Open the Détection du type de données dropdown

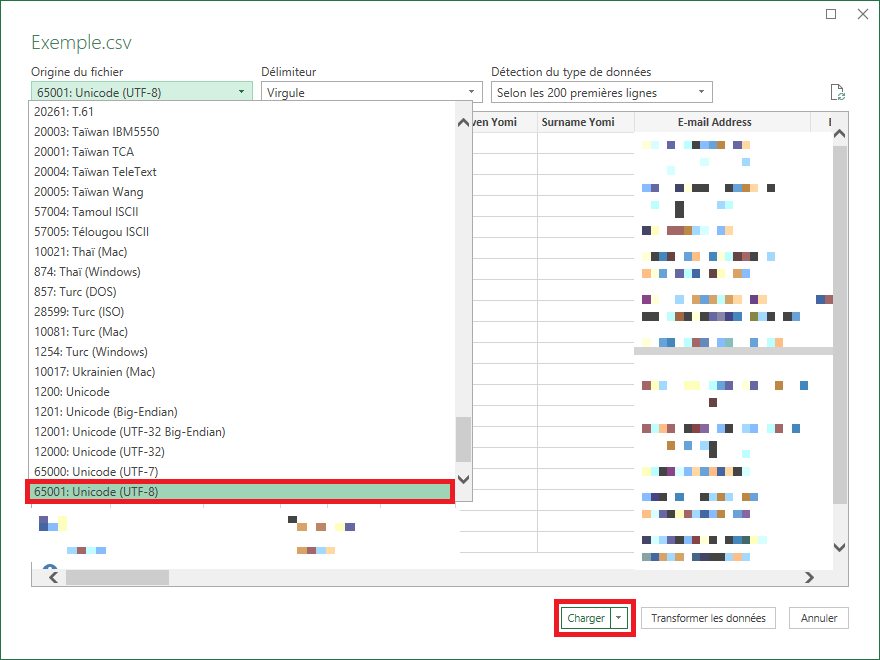(x=602, y=93)
